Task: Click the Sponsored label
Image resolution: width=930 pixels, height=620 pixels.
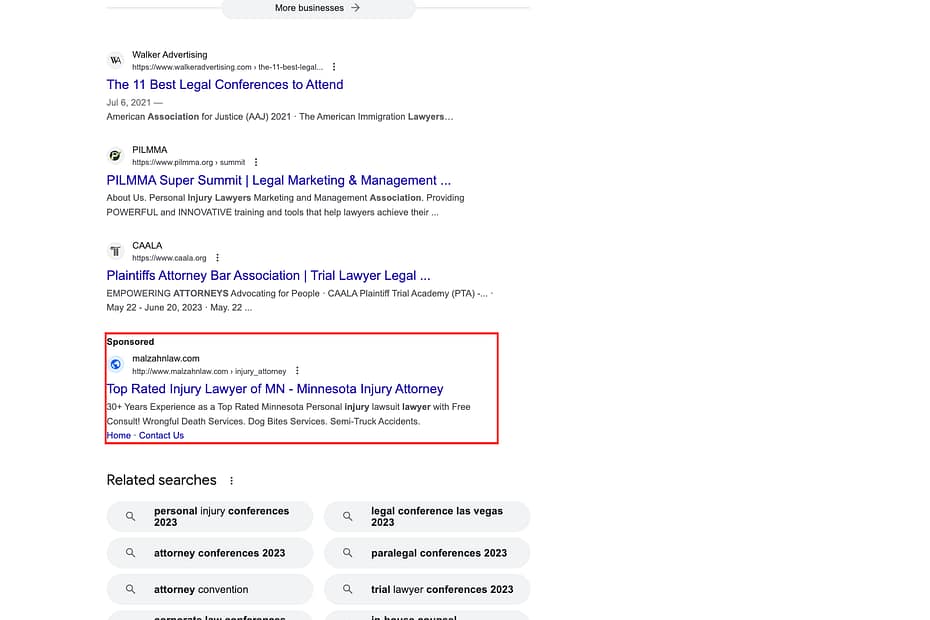Action: pyautogui.click(x=130, y=342)
